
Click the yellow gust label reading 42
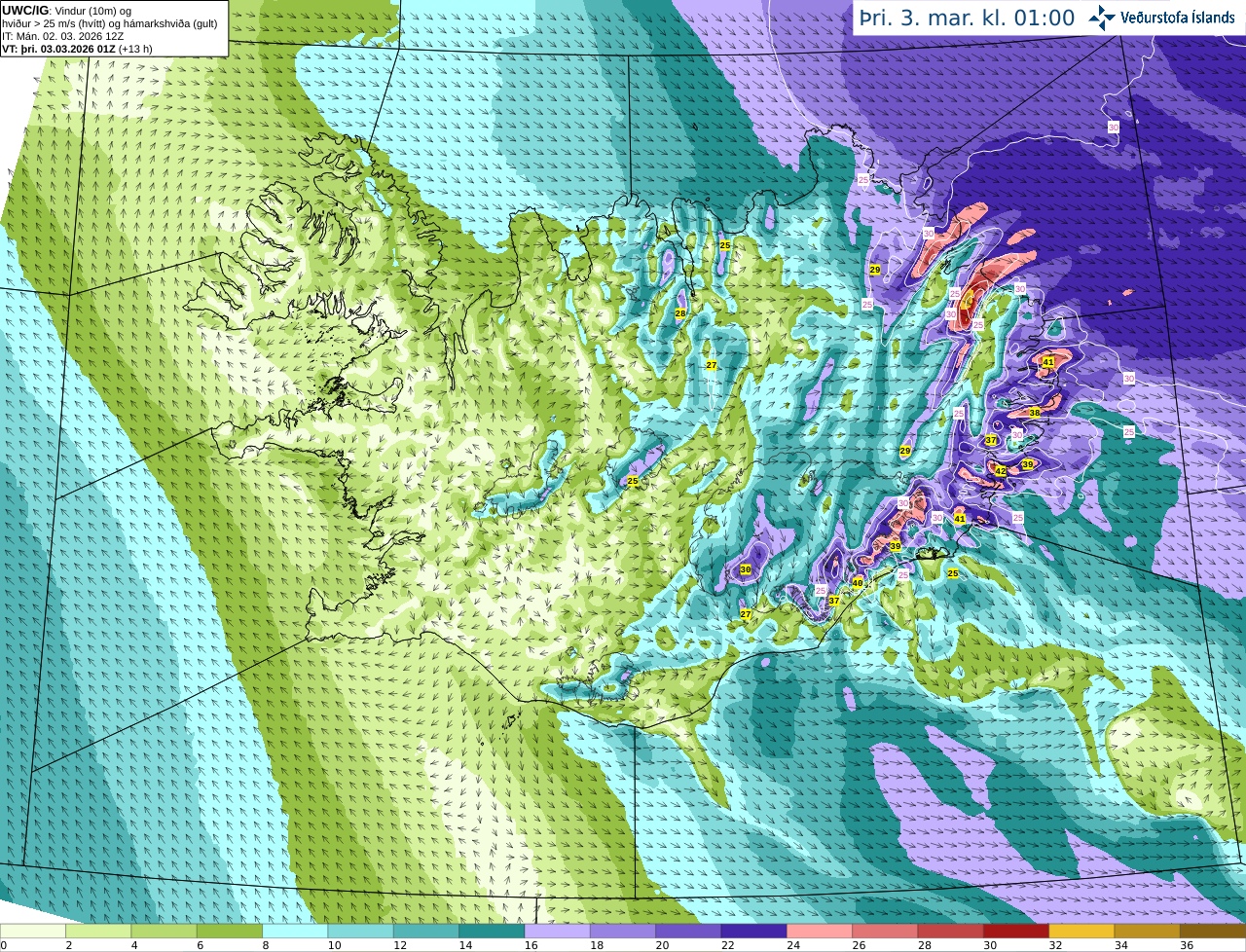click(x=1000, y=471)
